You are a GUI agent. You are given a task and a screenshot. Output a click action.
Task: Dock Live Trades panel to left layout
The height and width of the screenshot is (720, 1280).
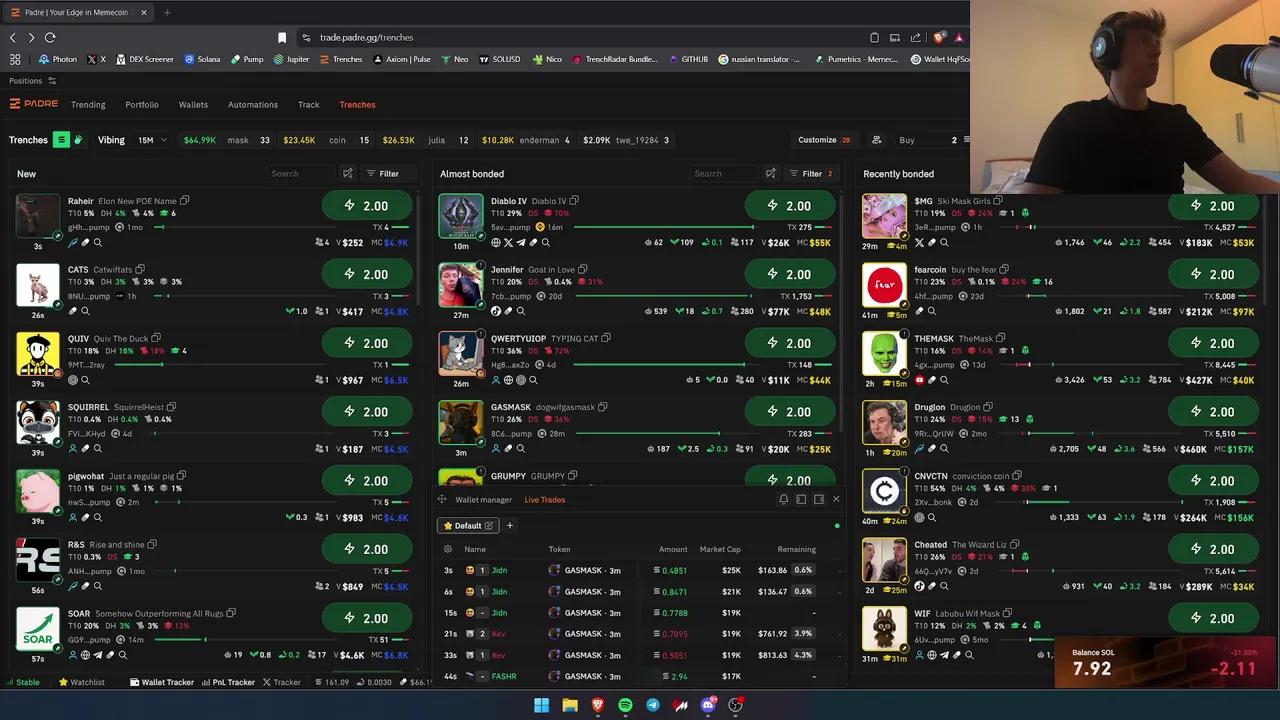pyautogui.click(x=801, y=500)
